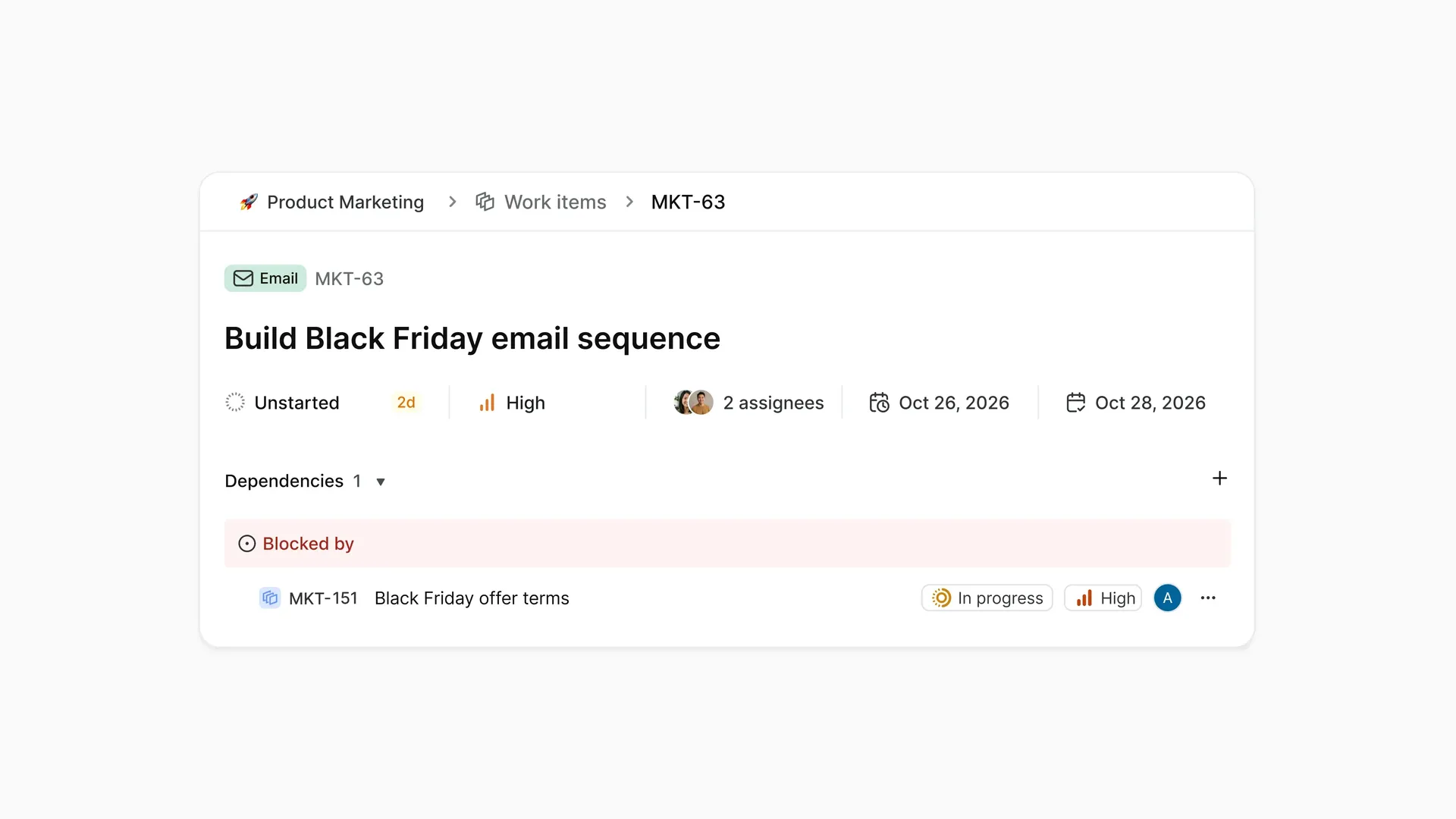Open Black Friday offer terms item
Viewport: 1456px width, 819px height.
(x=472, y=598)
